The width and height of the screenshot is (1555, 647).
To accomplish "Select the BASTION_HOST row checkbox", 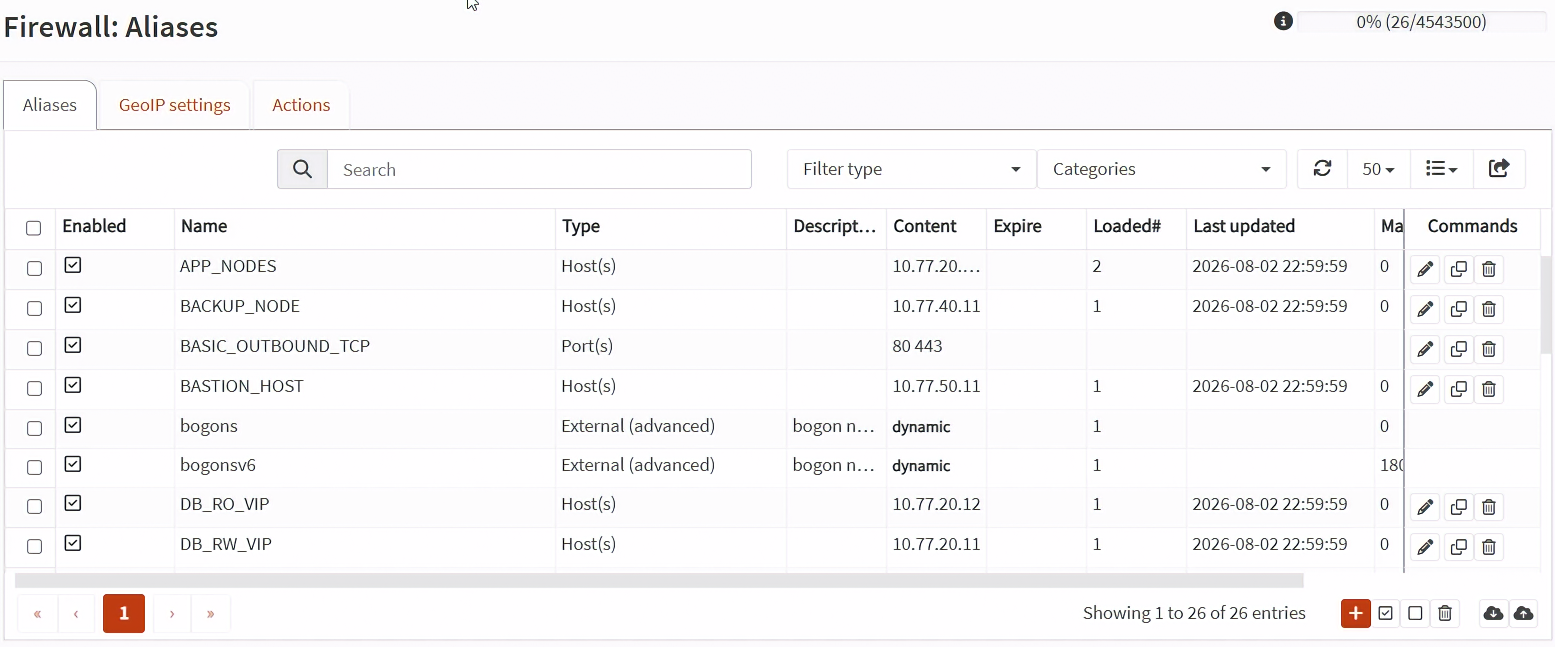I will [x=34, y=388].
